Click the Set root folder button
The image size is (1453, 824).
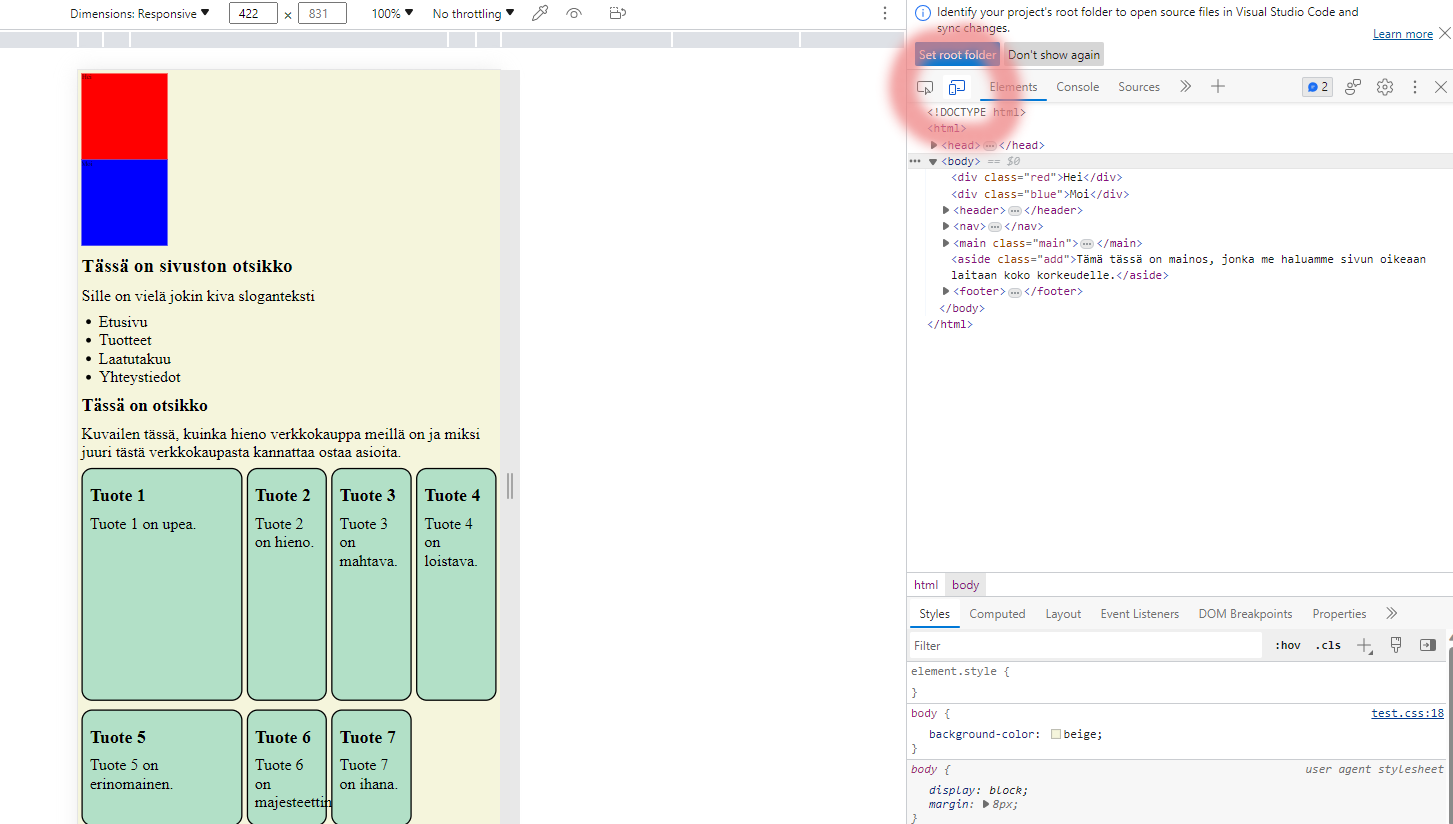click(957, 55)
